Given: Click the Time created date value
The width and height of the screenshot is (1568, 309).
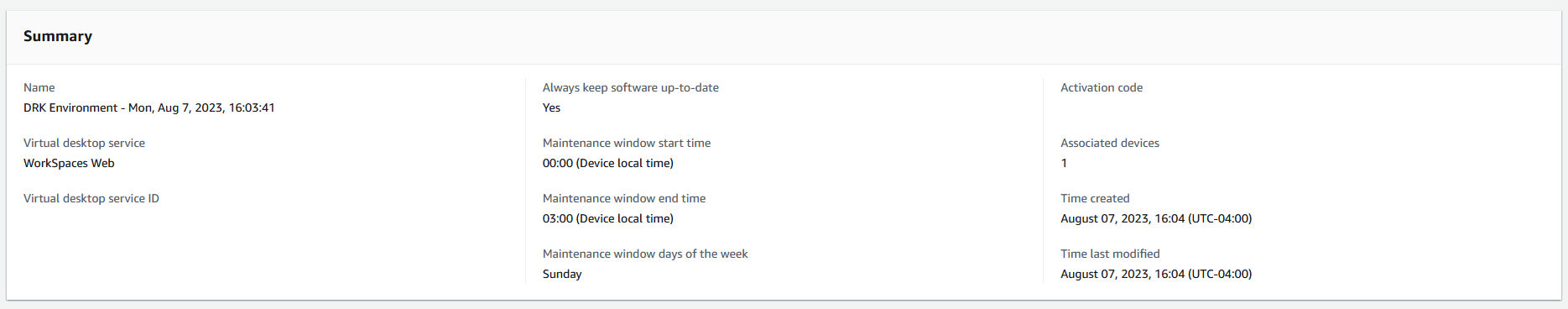Looking at the screenshot, I should 1156,218.
